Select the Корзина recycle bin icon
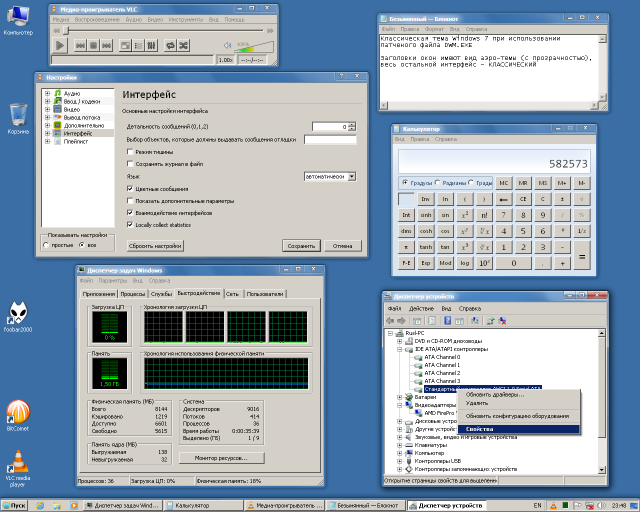 (x=18, y=113)
